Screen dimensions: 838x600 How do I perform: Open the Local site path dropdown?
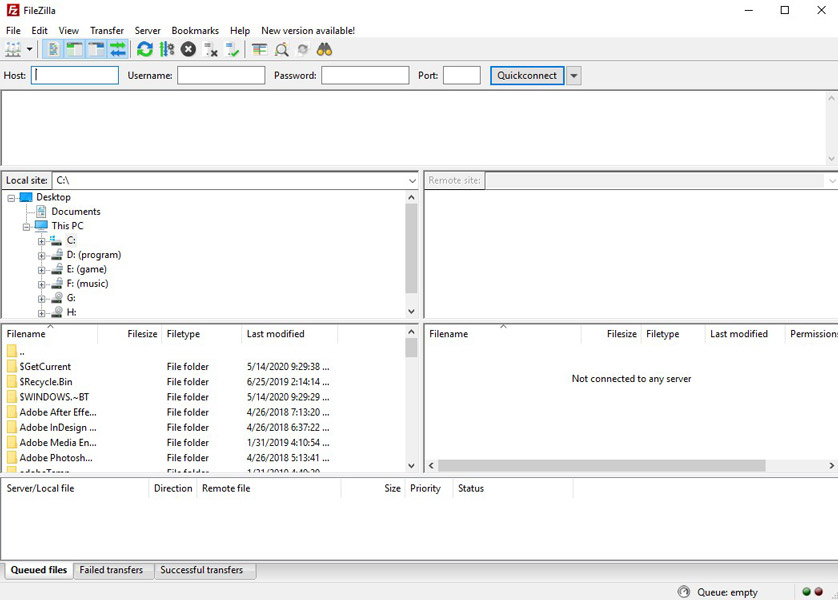coord(412,181)
